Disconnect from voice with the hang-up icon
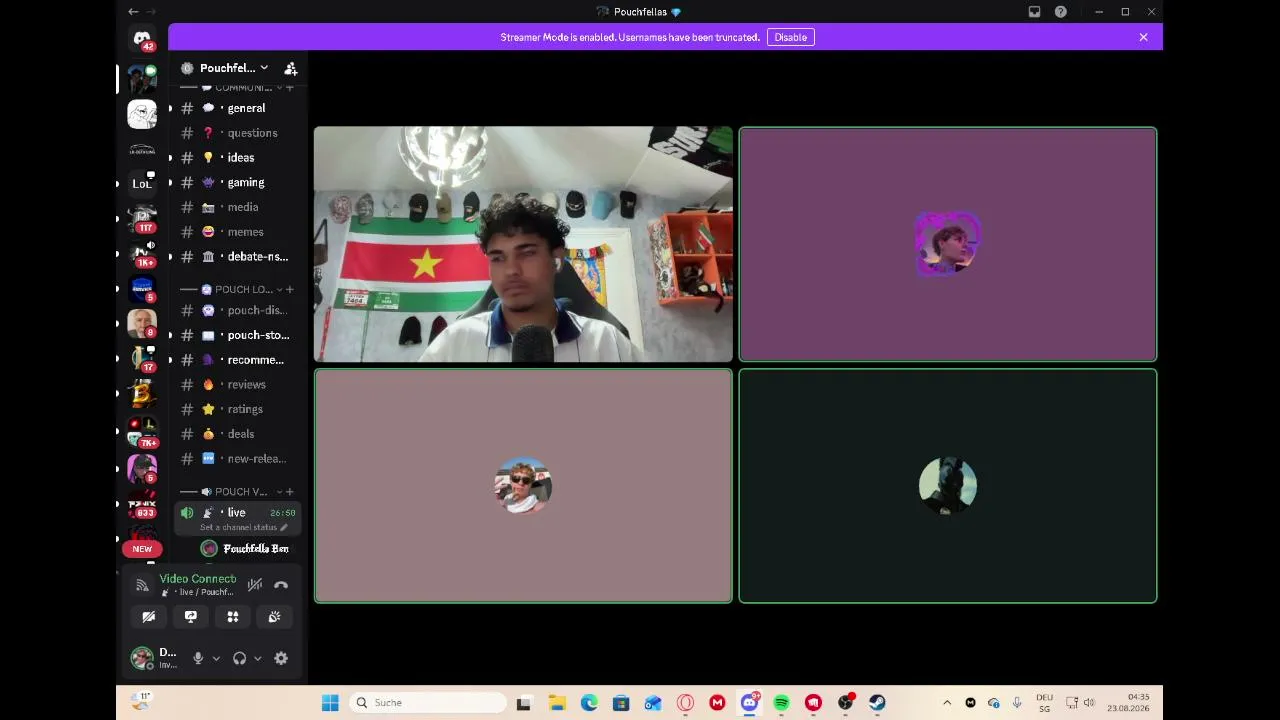Screen dimensions: 1280x720 pyautogui.click(x=281, y=585)
